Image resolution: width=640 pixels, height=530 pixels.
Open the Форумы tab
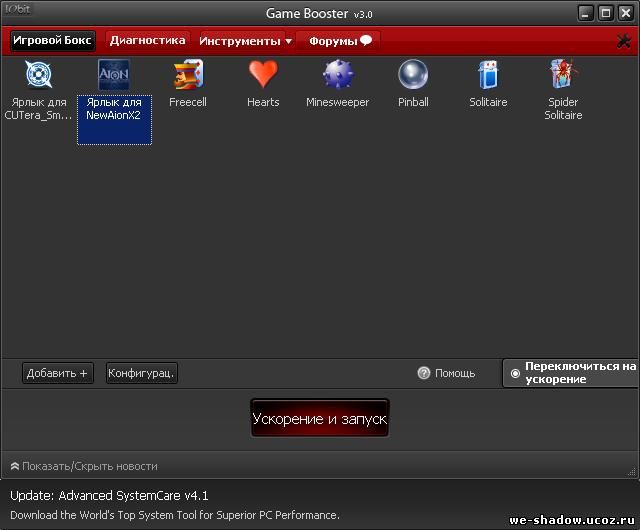339,41
